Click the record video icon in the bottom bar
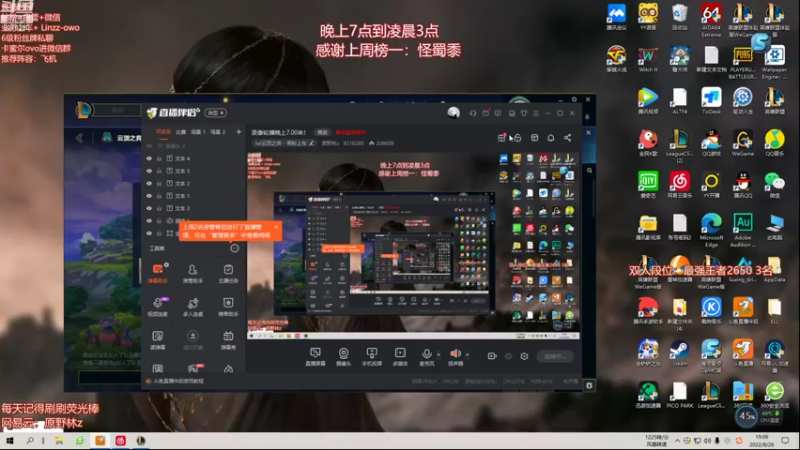The width and height of the screenshot is (800, 450). [492, 356]
